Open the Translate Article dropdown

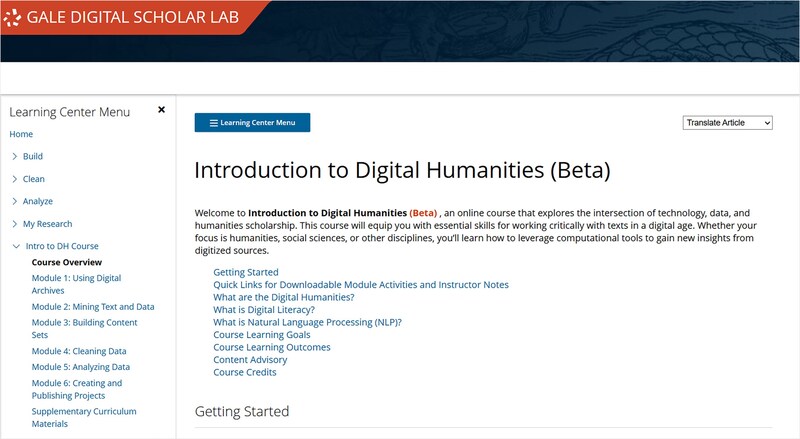(728, 122)
